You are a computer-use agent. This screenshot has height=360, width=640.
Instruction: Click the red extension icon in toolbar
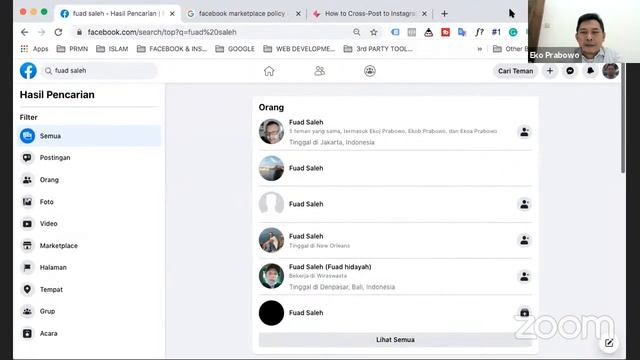point(445,32)
